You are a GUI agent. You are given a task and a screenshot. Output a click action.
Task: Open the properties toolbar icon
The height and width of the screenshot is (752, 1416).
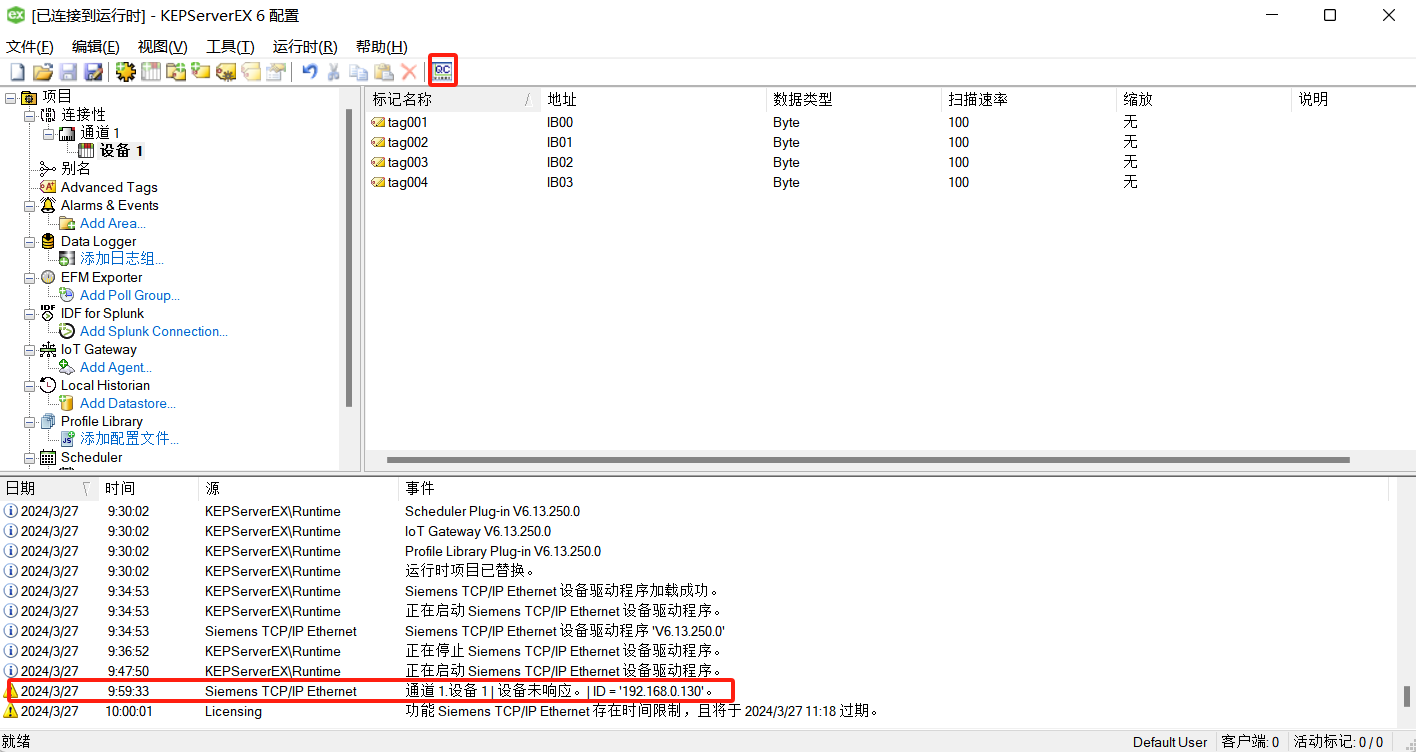click(276, 72)
